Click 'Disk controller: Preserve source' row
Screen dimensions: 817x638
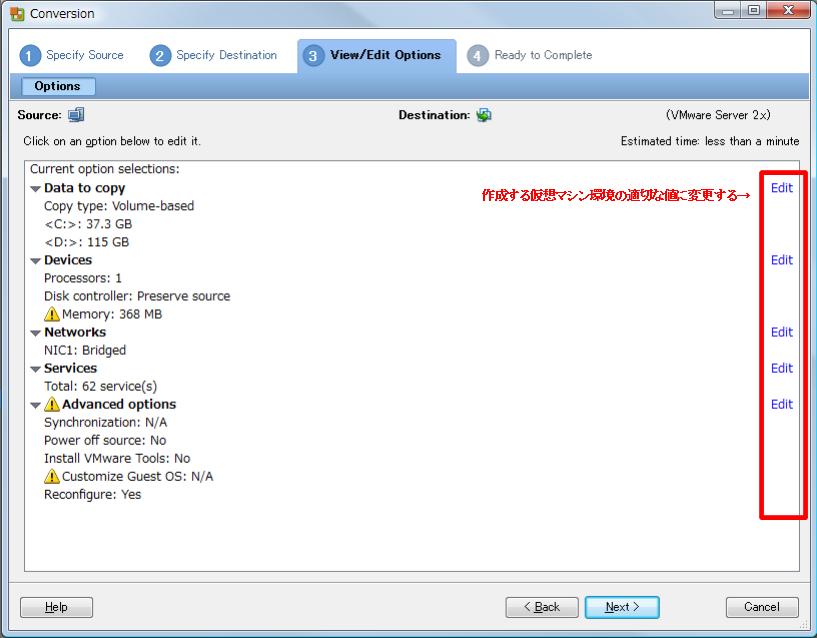[137, 296]
